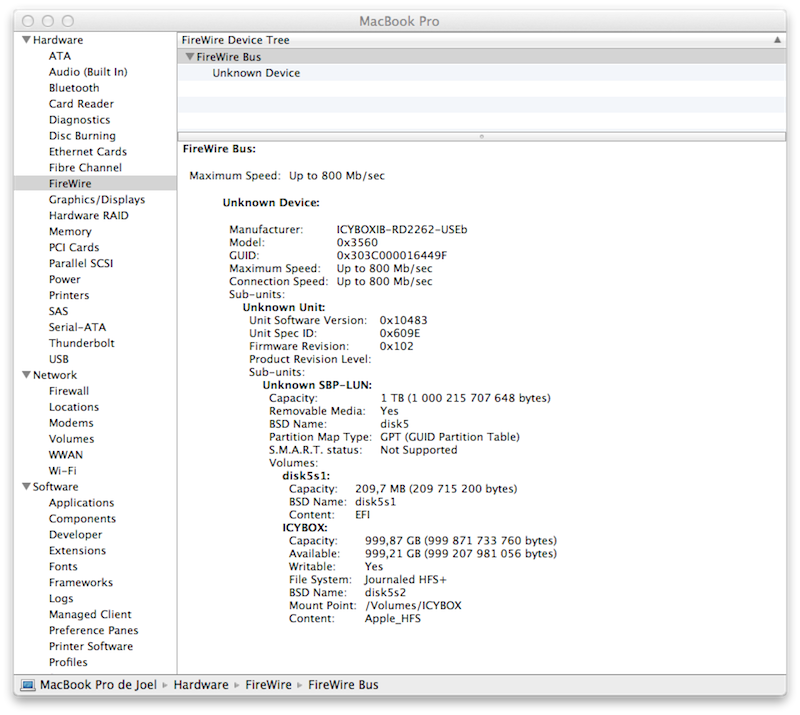Open Frameworks entry

pos(81,582)
